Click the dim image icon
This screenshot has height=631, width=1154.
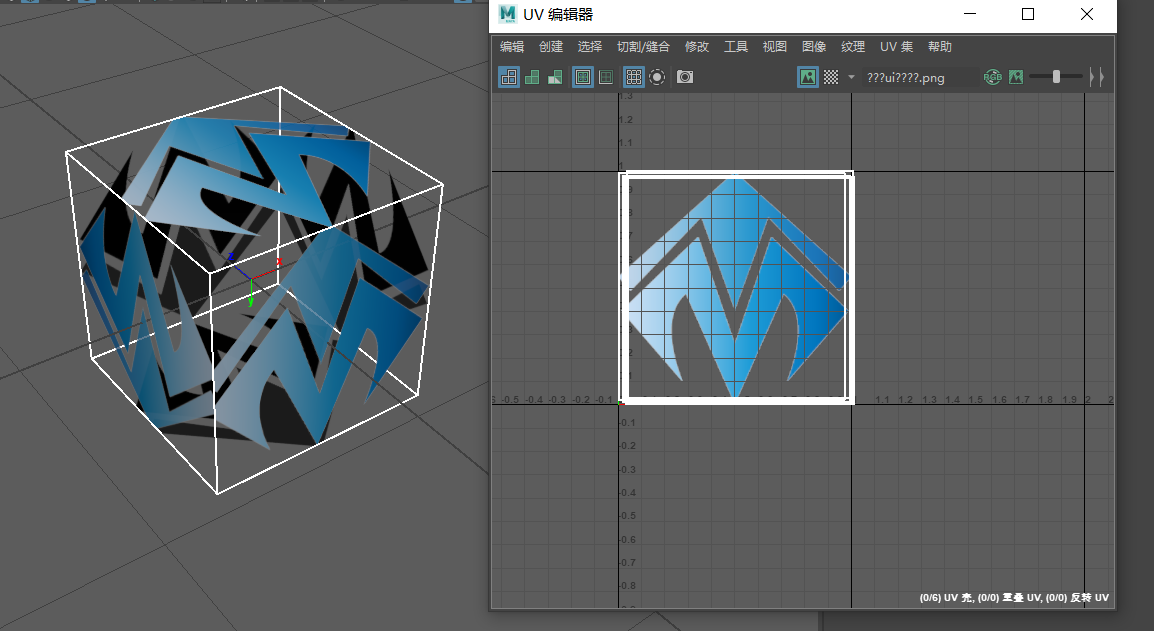pos(1016,77)
